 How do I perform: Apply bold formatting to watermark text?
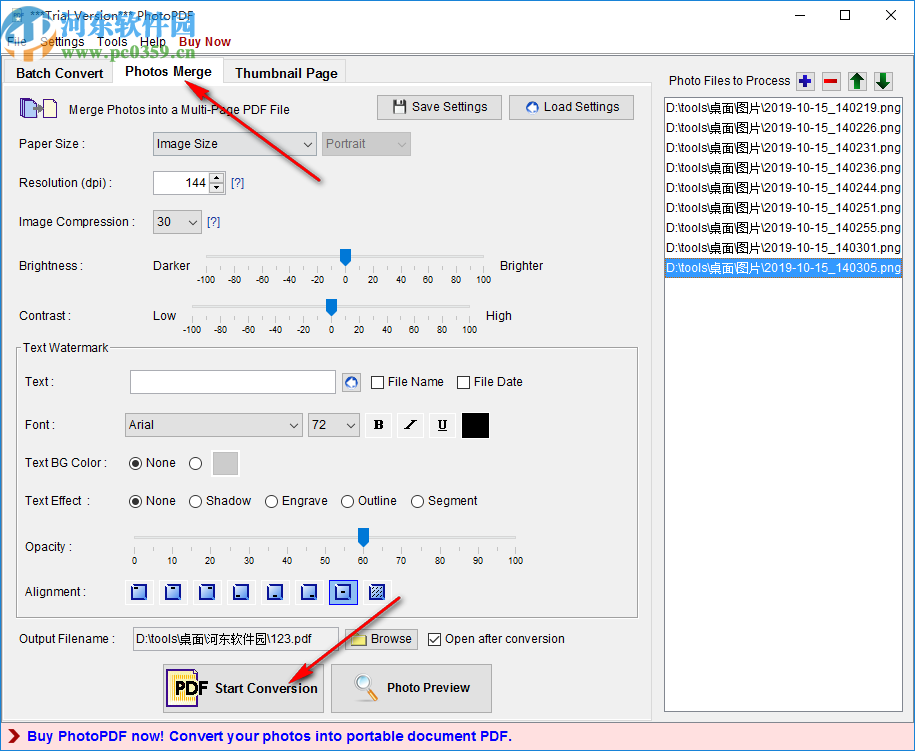[378, 425]
